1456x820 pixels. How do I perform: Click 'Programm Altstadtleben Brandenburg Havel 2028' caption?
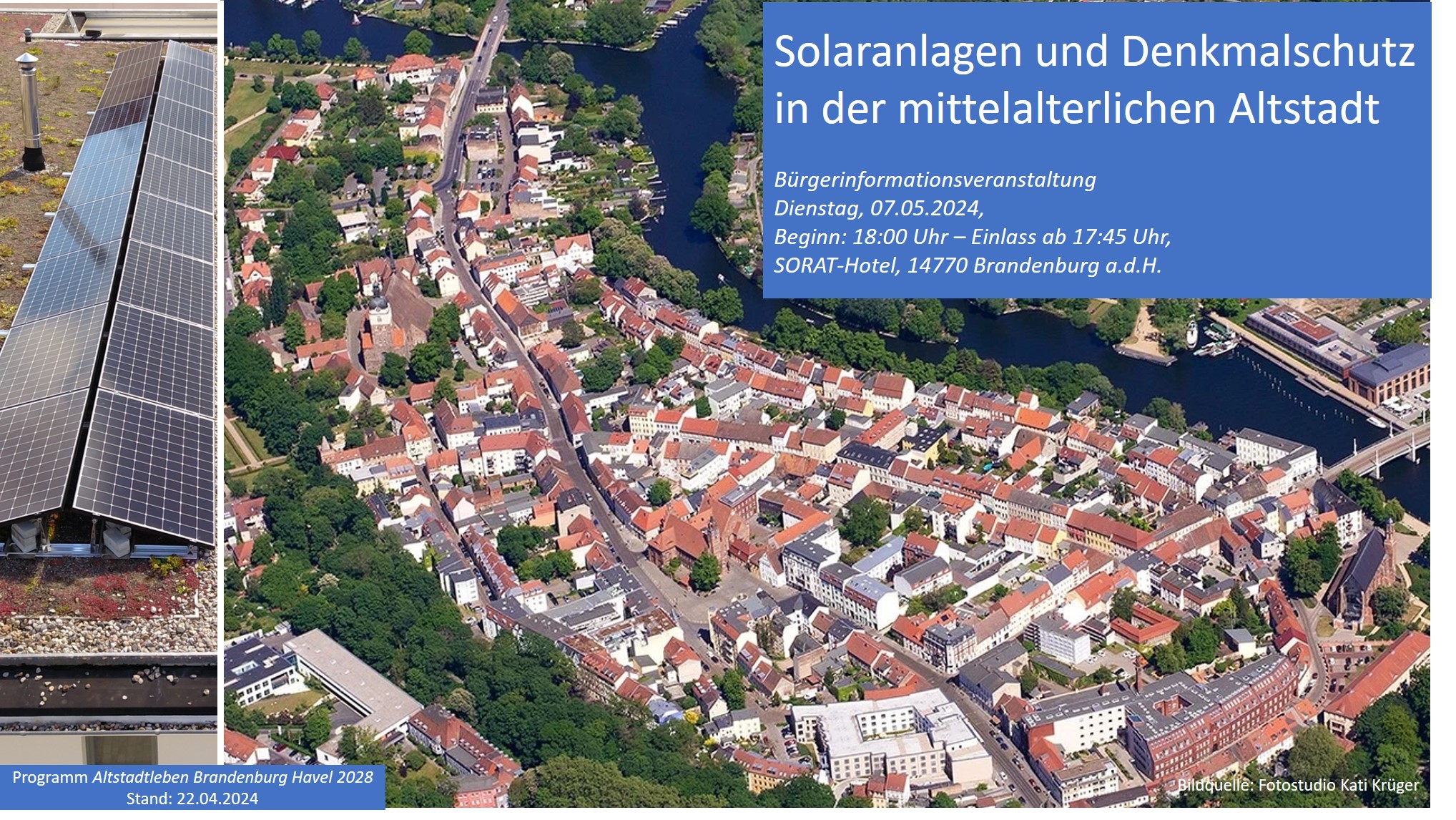coord(192,778)
